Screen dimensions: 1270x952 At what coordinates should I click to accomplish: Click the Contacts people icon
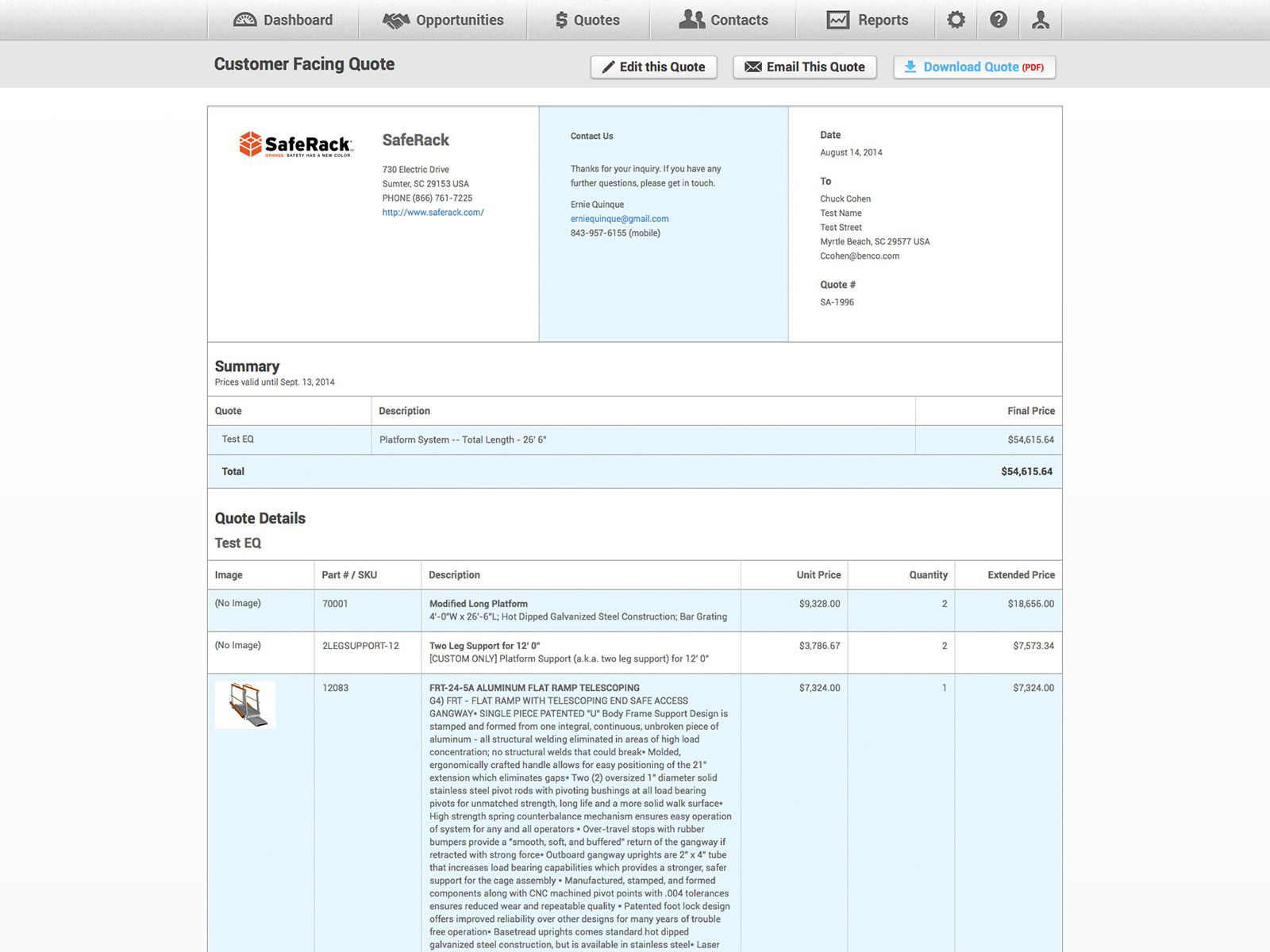pos(692,20)
